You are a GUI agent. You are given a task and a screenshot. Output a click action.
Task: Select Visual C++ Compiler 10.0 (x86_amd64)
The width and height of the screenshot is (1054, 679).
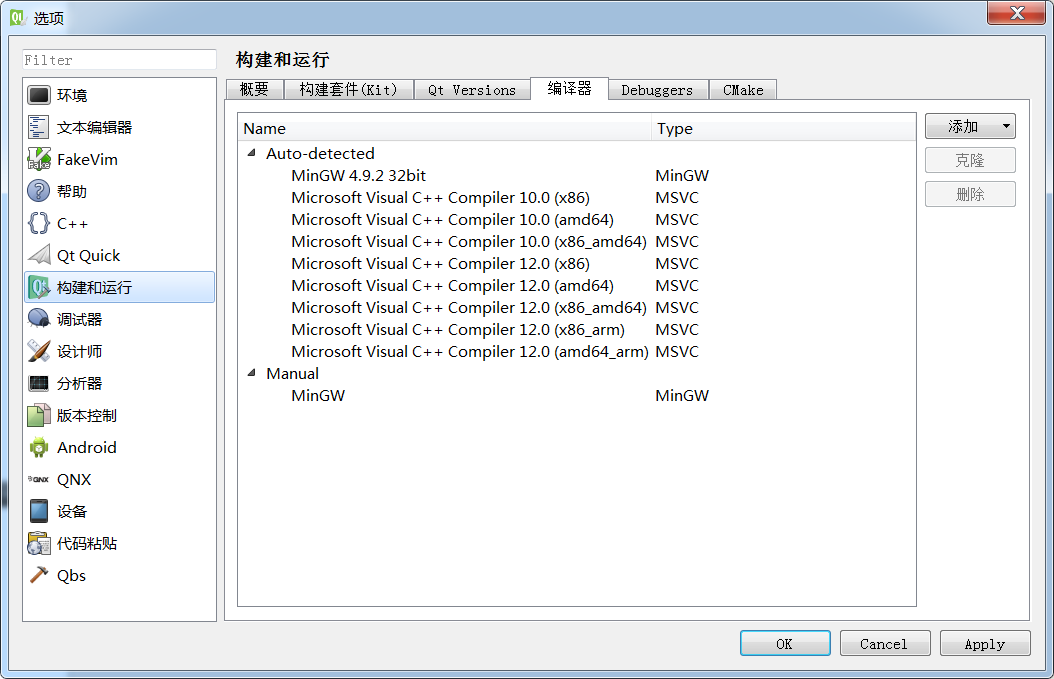469,241
